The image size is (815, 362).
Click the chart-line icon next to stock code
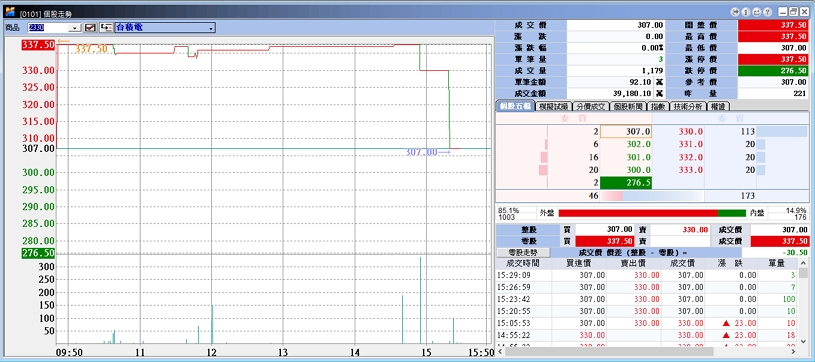click(90, 28)
